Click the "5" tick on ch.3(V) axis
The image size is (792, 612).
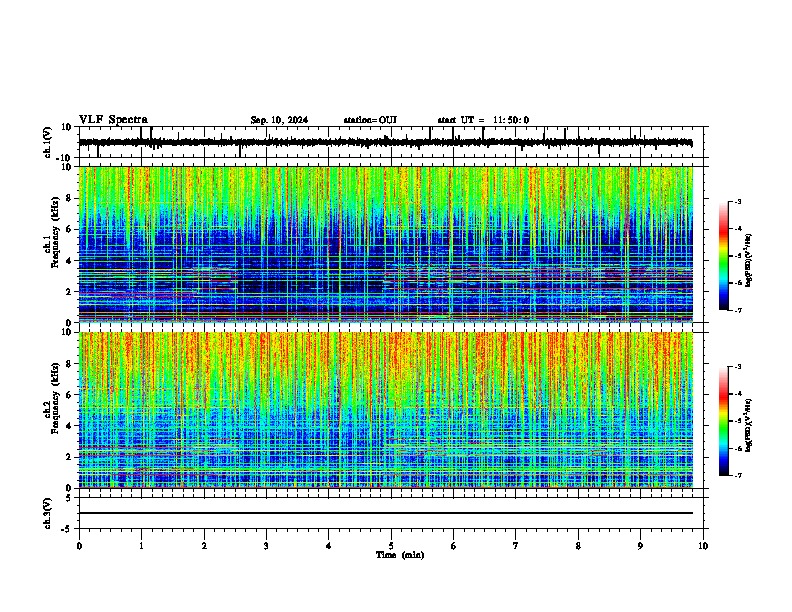tap(70, 497)
